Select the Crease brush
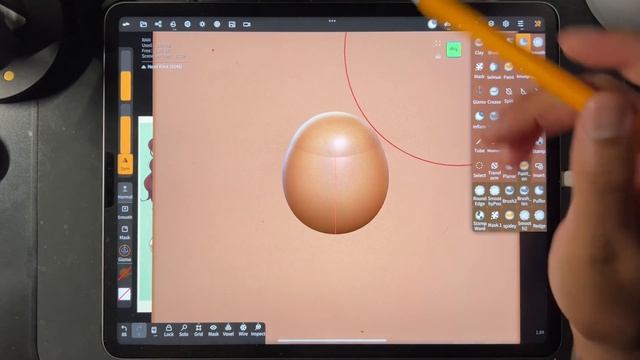The width and height of the screenshot is (640, 360). 494,95
